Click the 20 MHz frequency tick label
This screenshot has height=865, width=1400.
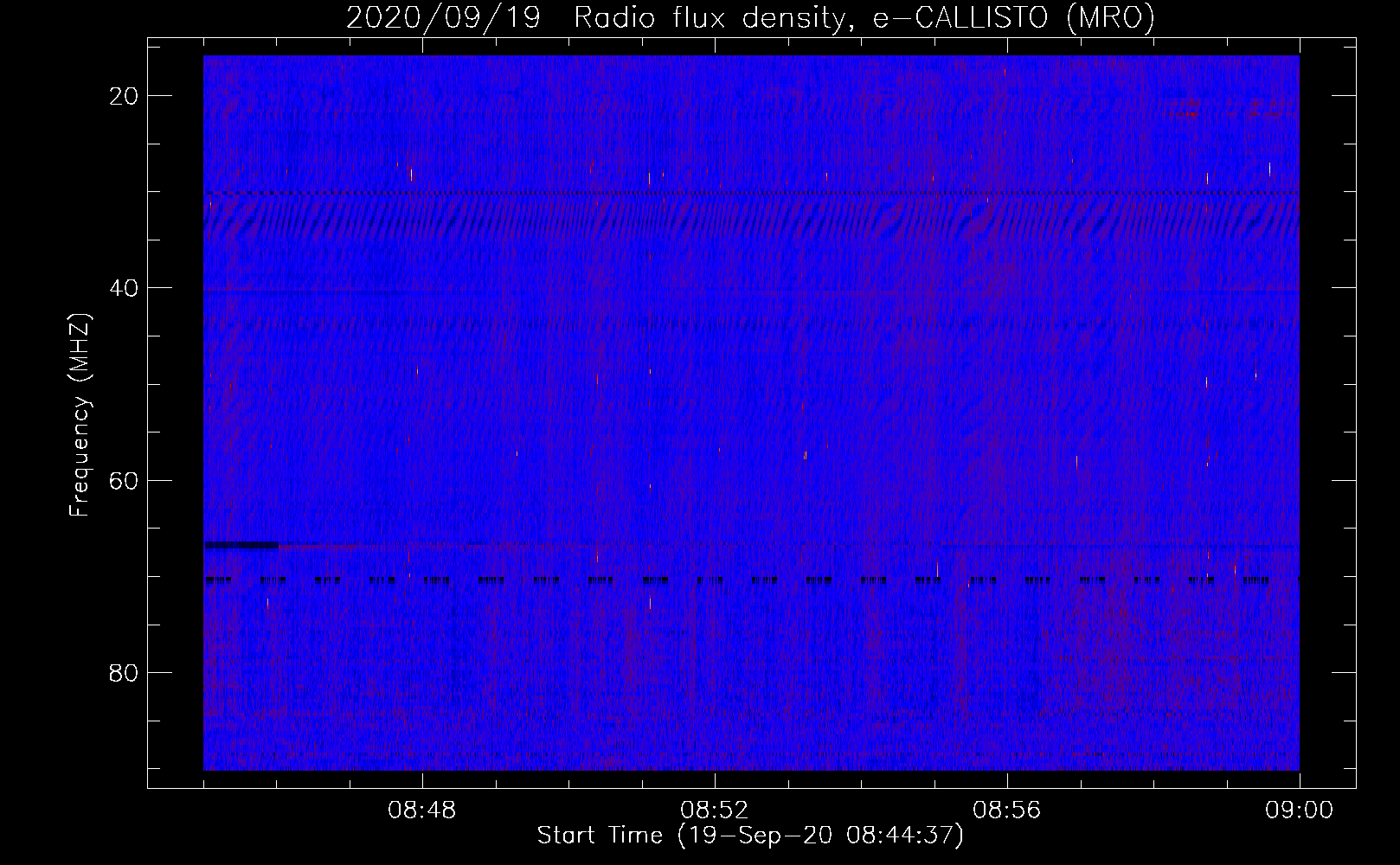[x=124, y=96]
